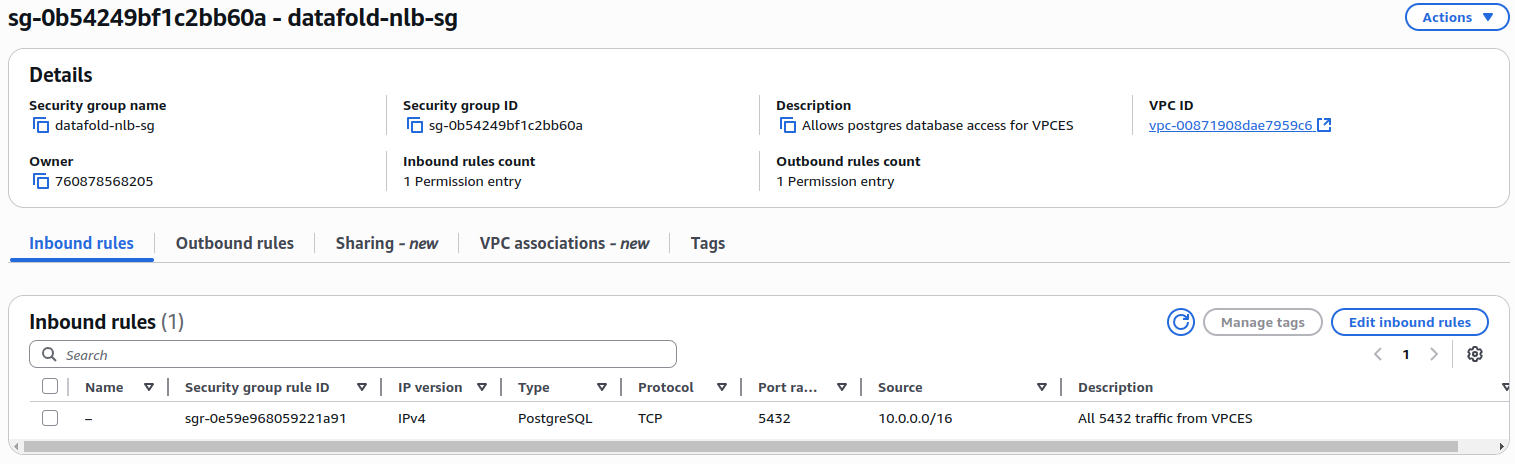Screen dimensions: 1515x464
Task: Sort by Port range column
Action: (x=842, y=388)
